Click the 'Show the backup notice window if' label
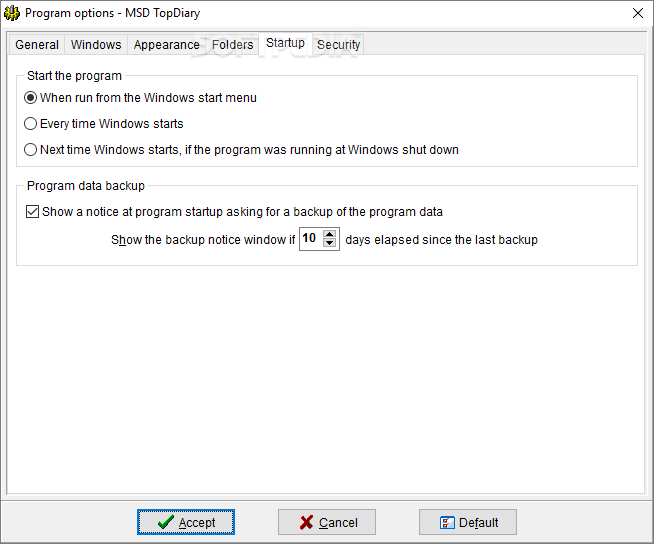 coord(203,239)
